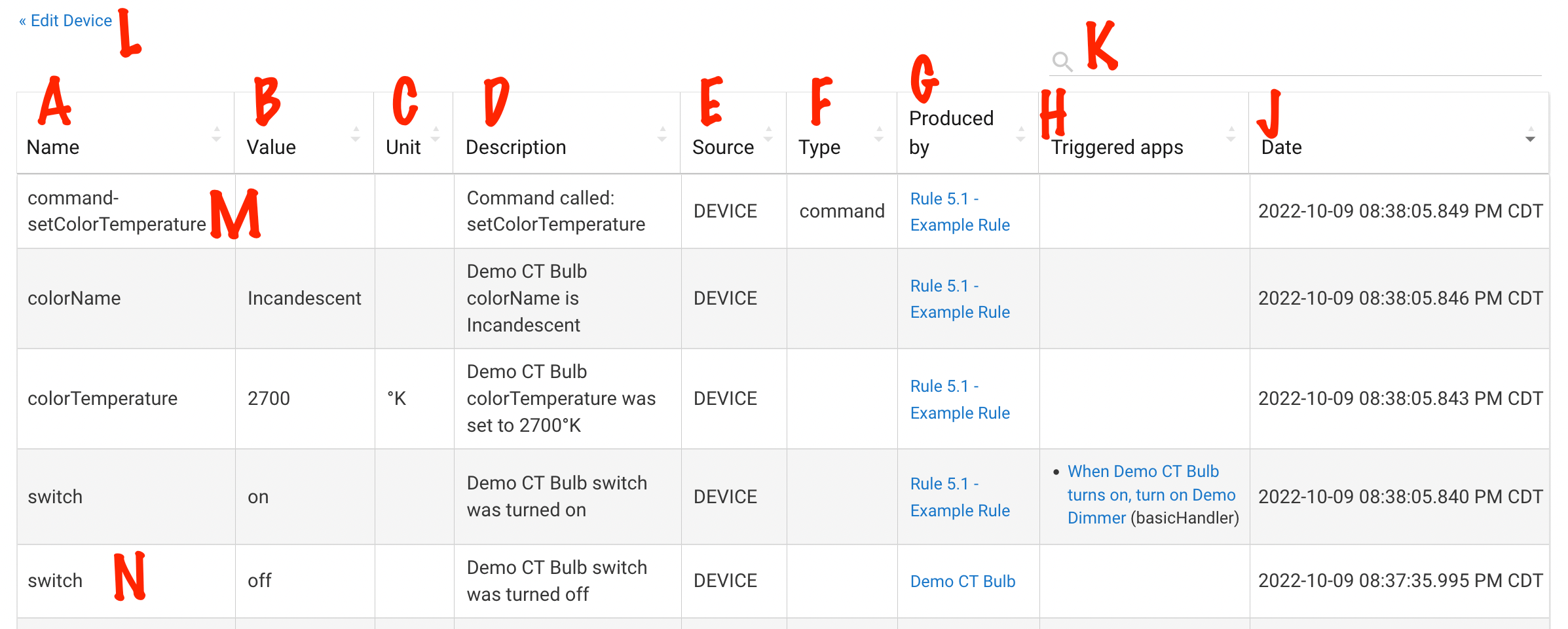
Task: Open Rule 5.1 link in the switch on row
Action: [x=959, y=496]
